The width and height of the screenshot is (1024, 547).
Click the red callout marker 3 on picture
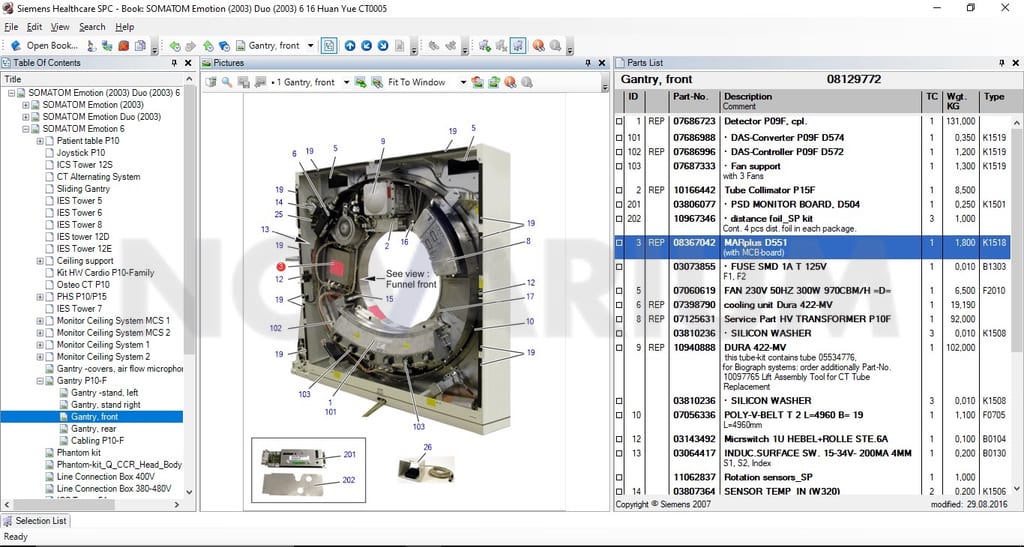(x=281, y=267)
